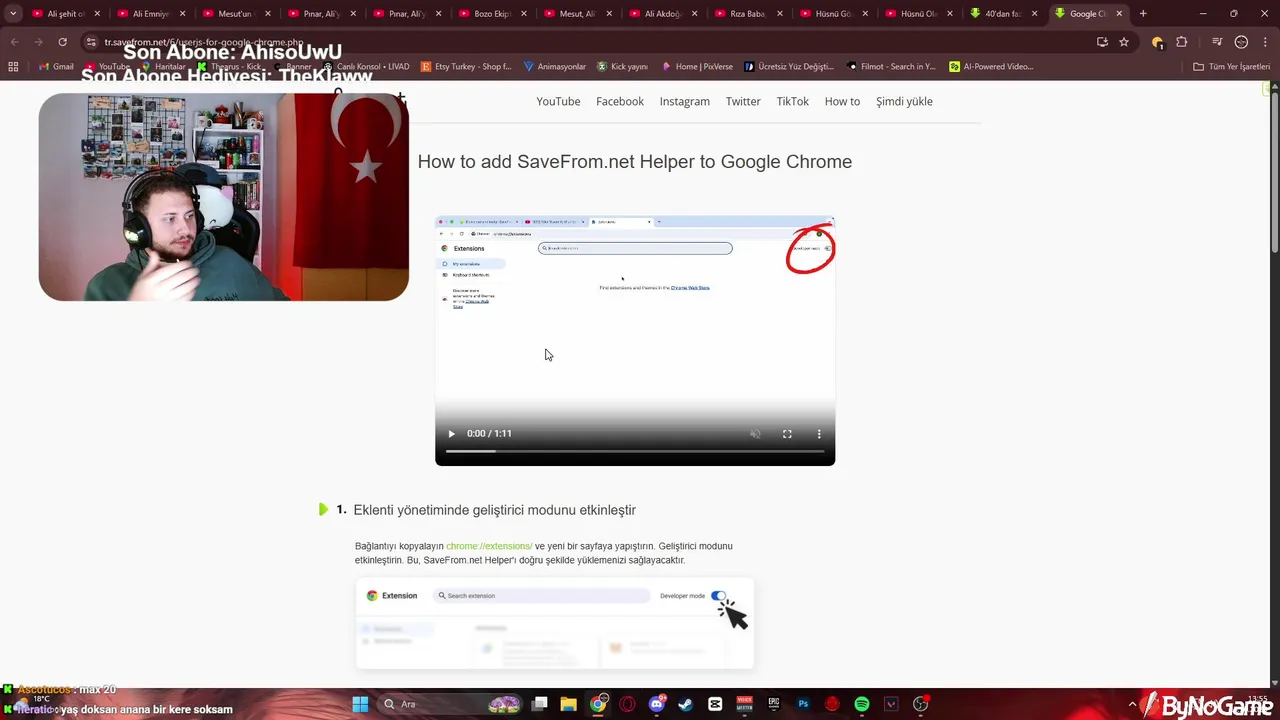Open Photoshop from the taskbar

click(803, 704)
